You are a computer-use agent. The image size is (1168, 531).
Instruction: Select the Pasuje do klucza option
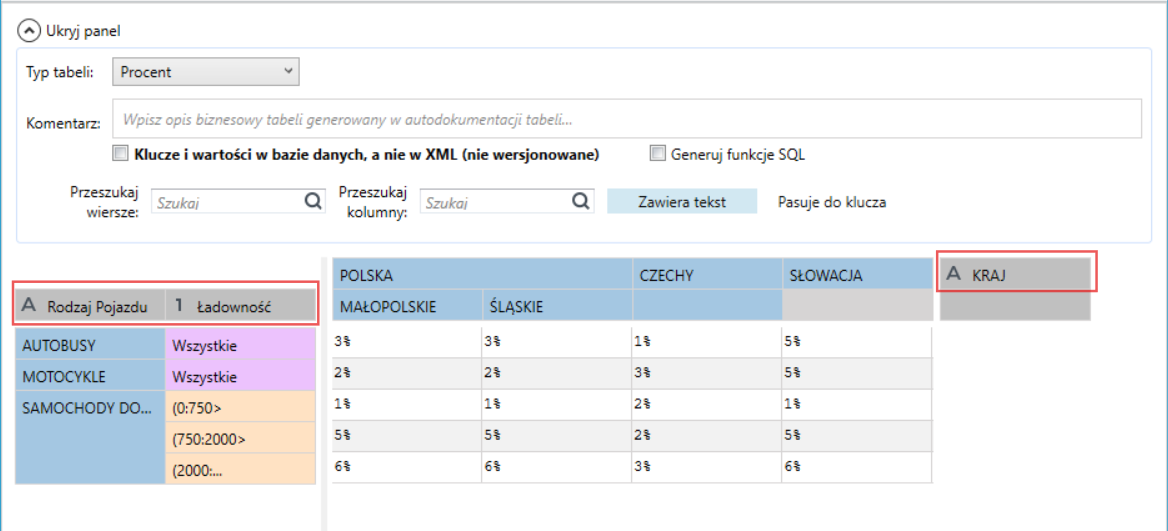coord(833,202)
